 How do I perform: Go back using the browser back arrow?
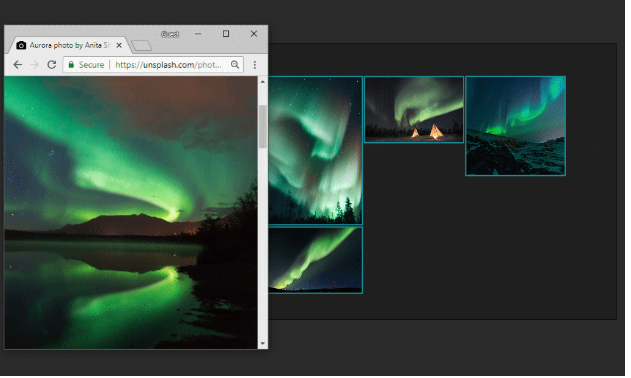17,65
